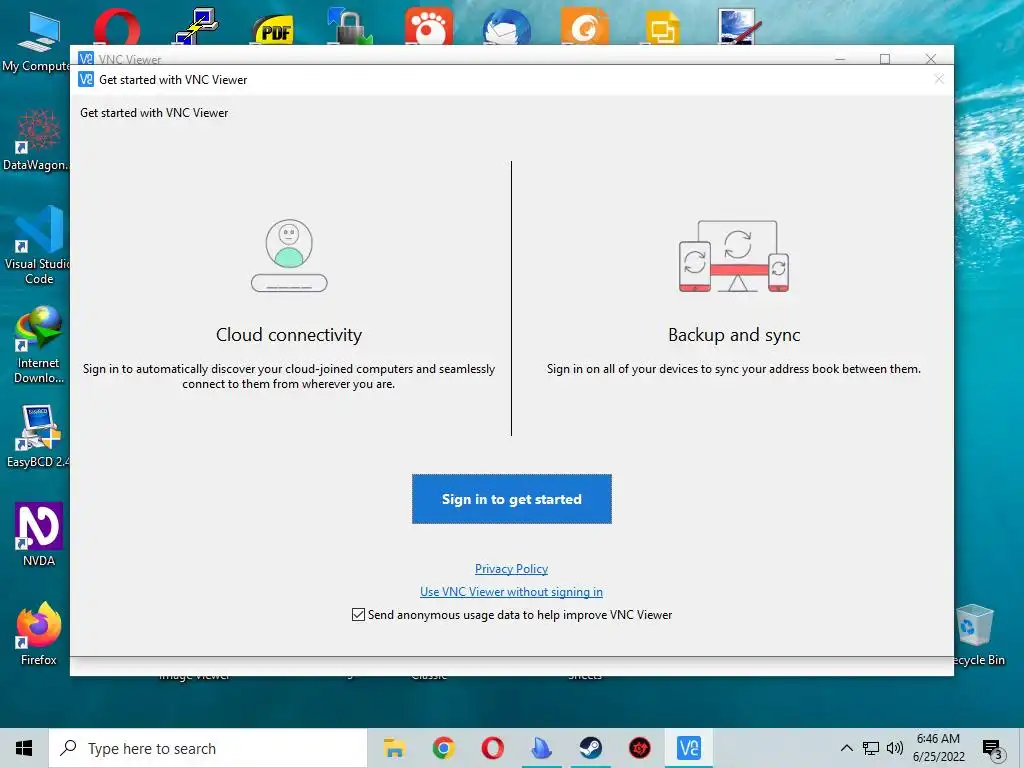Choose Use VNC Viewer without signing in
Viewport: 1024px width, 768px height.
(511, 592)
